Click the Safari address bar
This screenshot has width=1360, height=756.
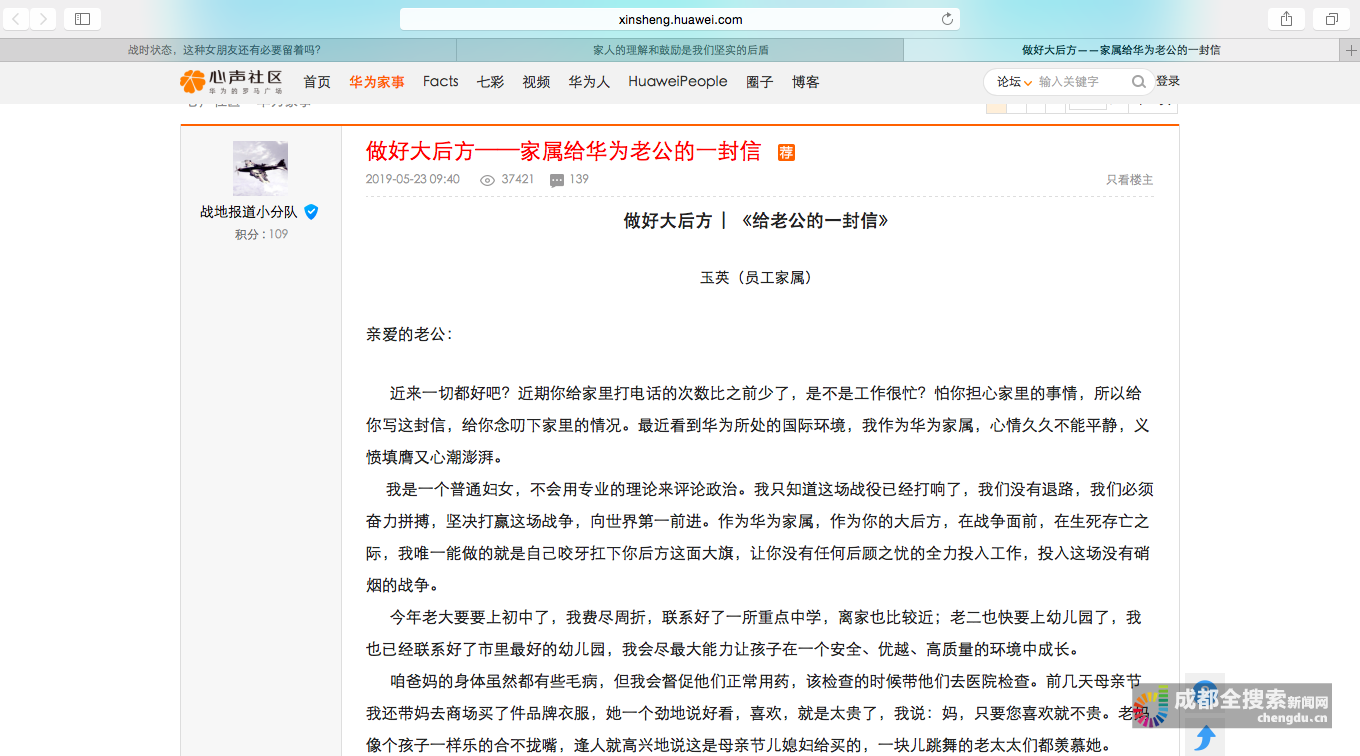point(680,19)
